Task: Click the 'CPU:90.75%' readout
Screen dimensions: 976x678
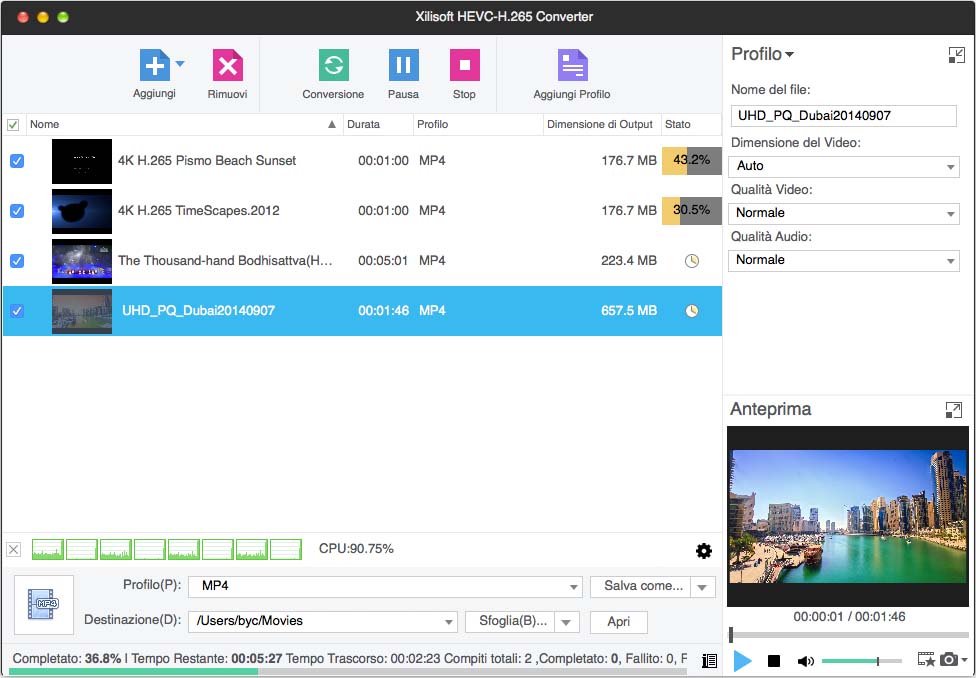Action: pyautogui.click(x=356, y=549)
